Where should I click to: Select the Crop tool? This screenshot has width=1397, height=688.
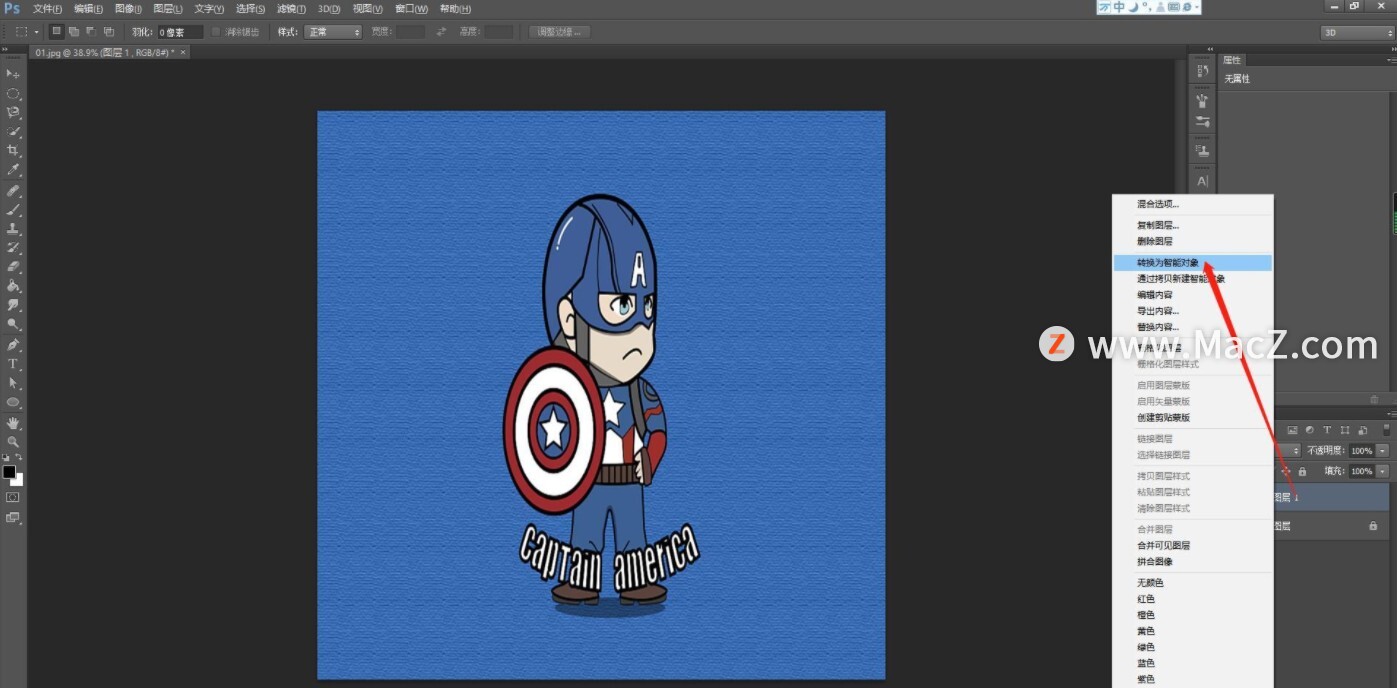tap(13, 151)
